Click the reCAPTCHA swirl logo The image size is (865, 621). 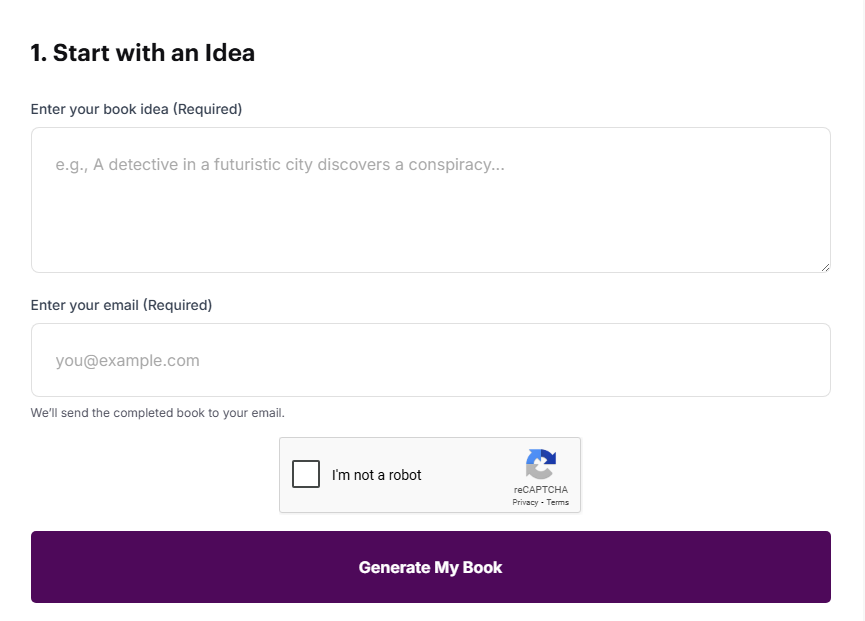[540, 465]
